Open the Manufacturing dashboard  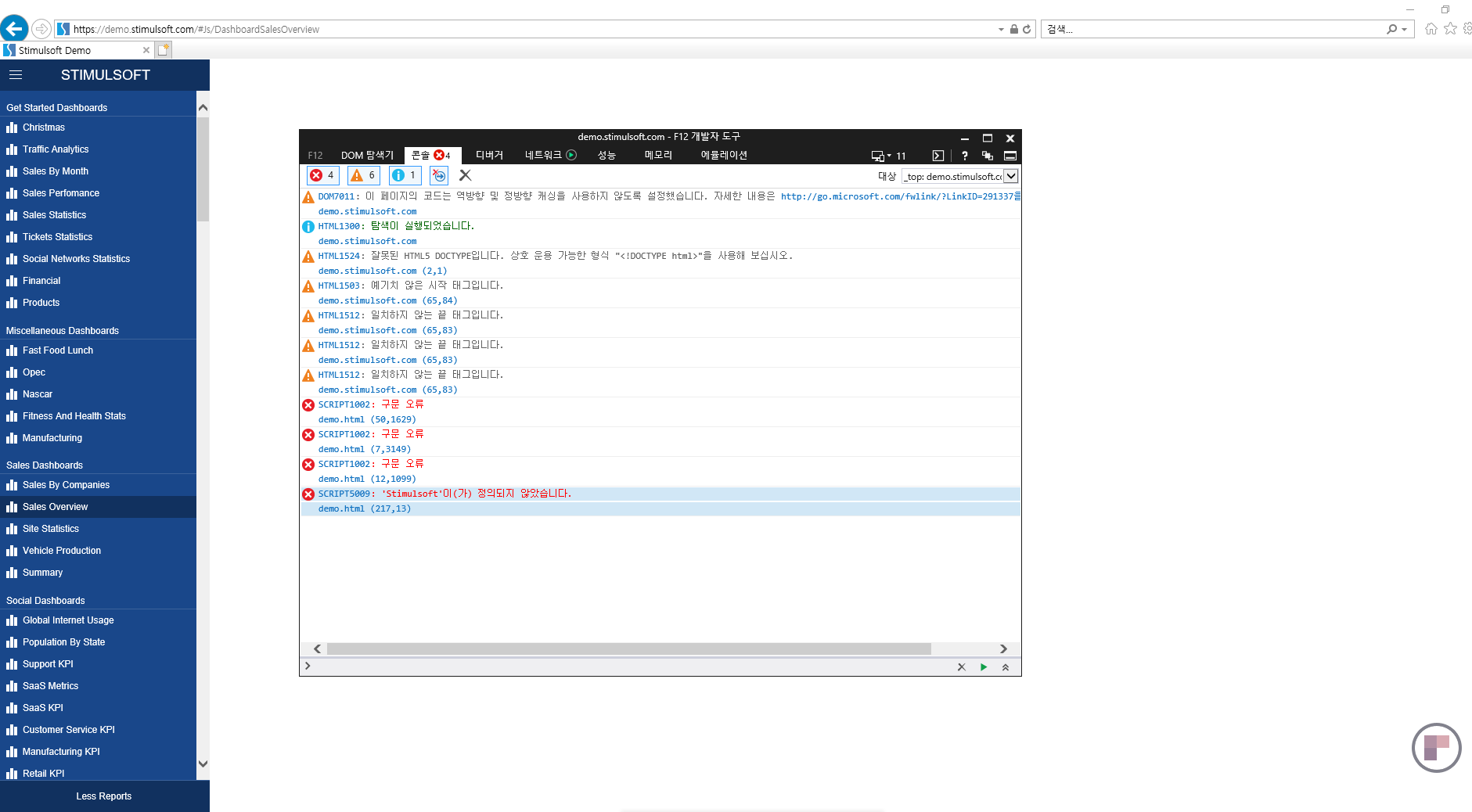(x=98, y=438)
